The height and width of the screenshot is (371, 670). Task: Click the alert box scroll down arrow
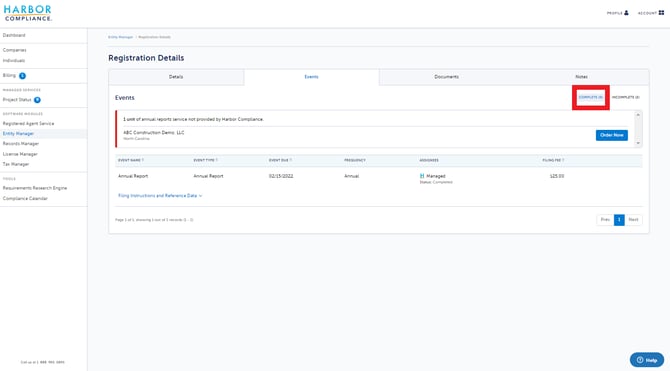[x=638, y=143]
